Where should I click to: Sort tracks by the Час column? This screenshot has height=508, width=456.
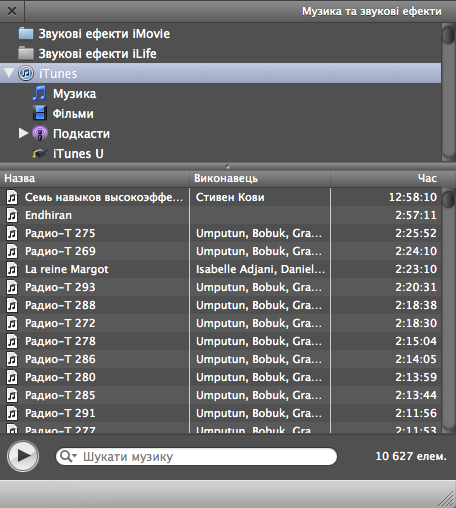(386, 178)
